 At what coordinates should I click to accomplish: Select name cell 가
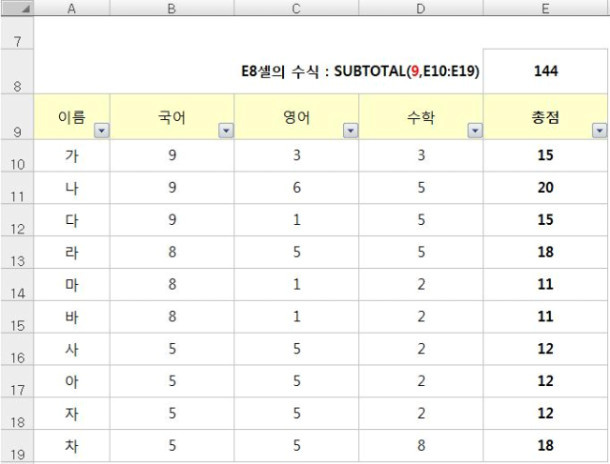(x=72, y=156)
